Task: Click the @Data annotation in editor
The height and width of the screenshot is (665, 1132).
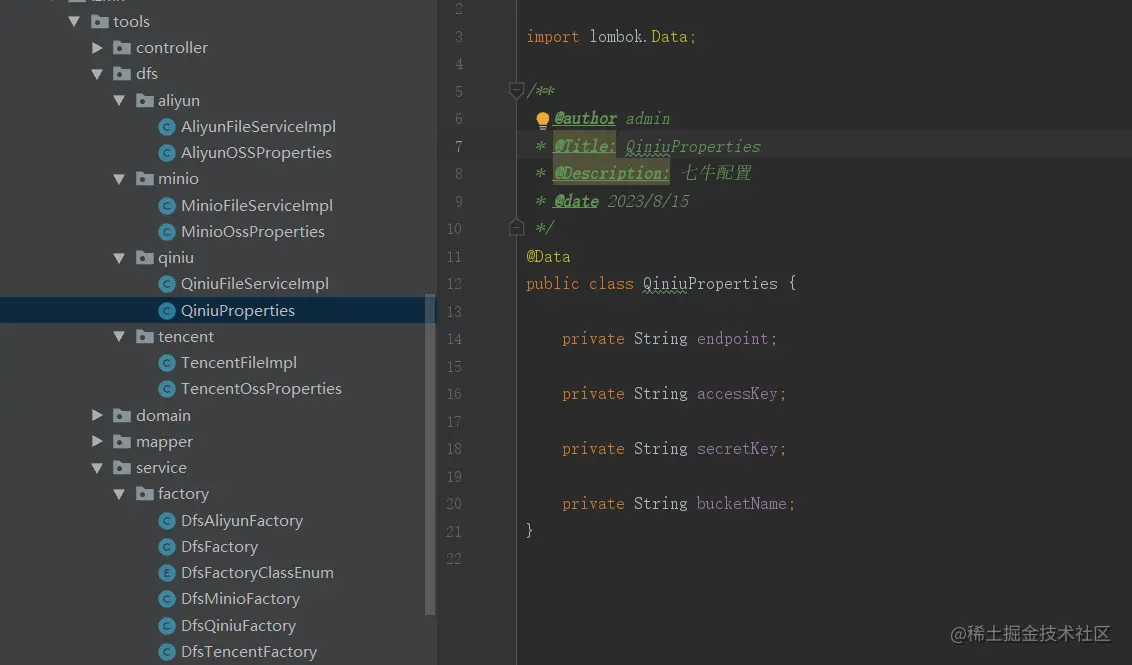Action: (548, 257)
